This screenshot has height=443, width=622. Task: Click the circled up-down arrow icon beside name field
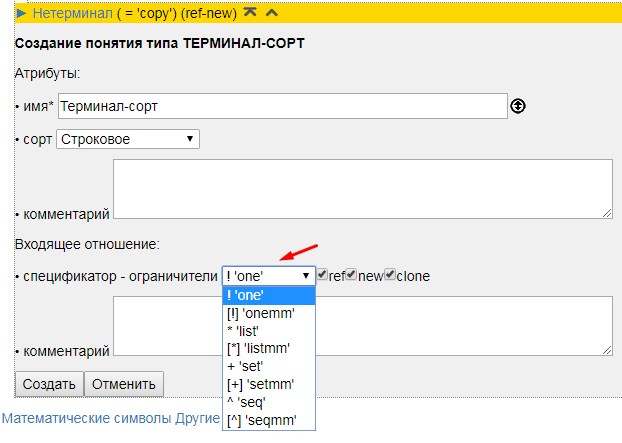(x=518, y=105)
